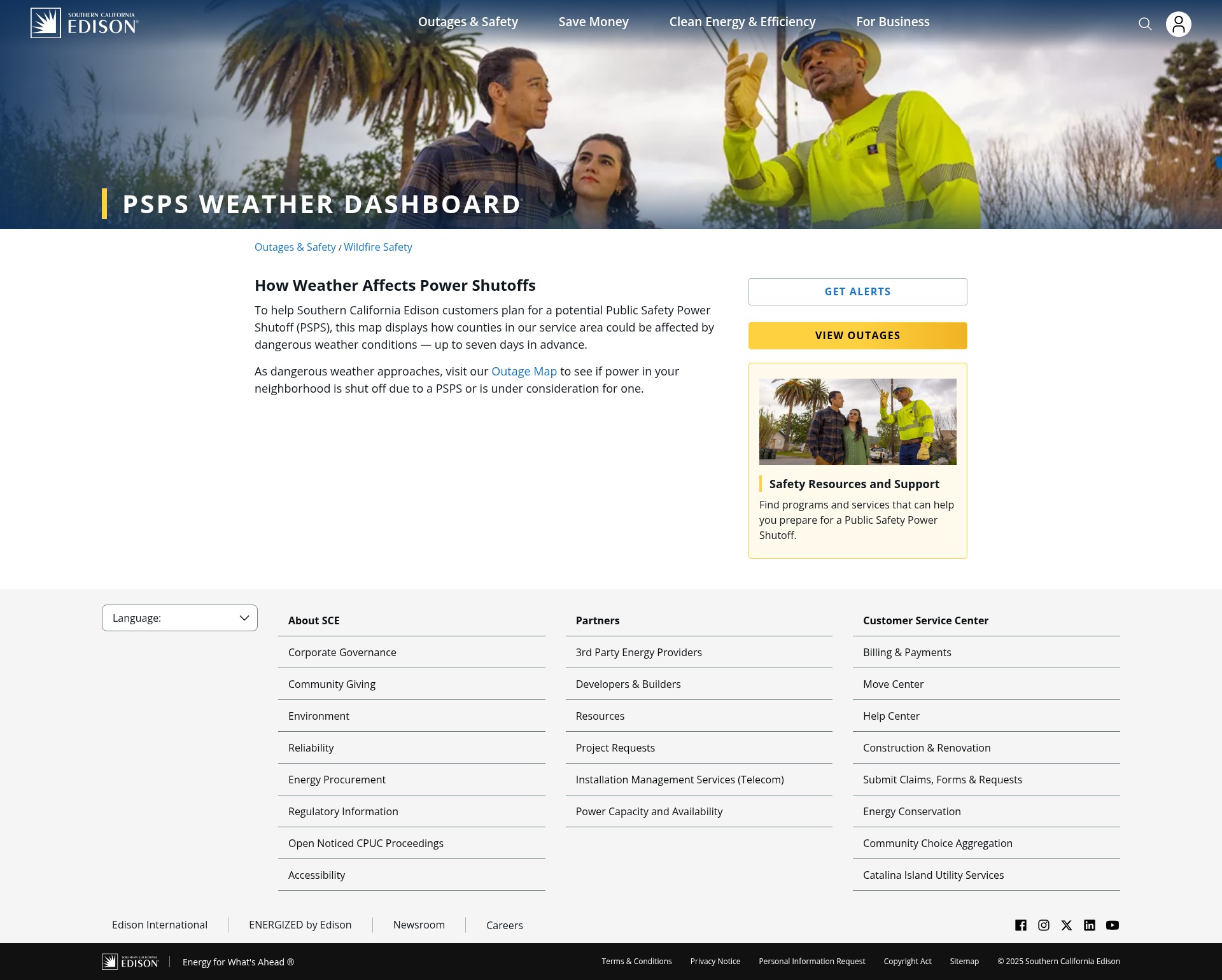1222x980 pixels.
Task: Open Billing & Payments link
Action: tap(906, 652)
